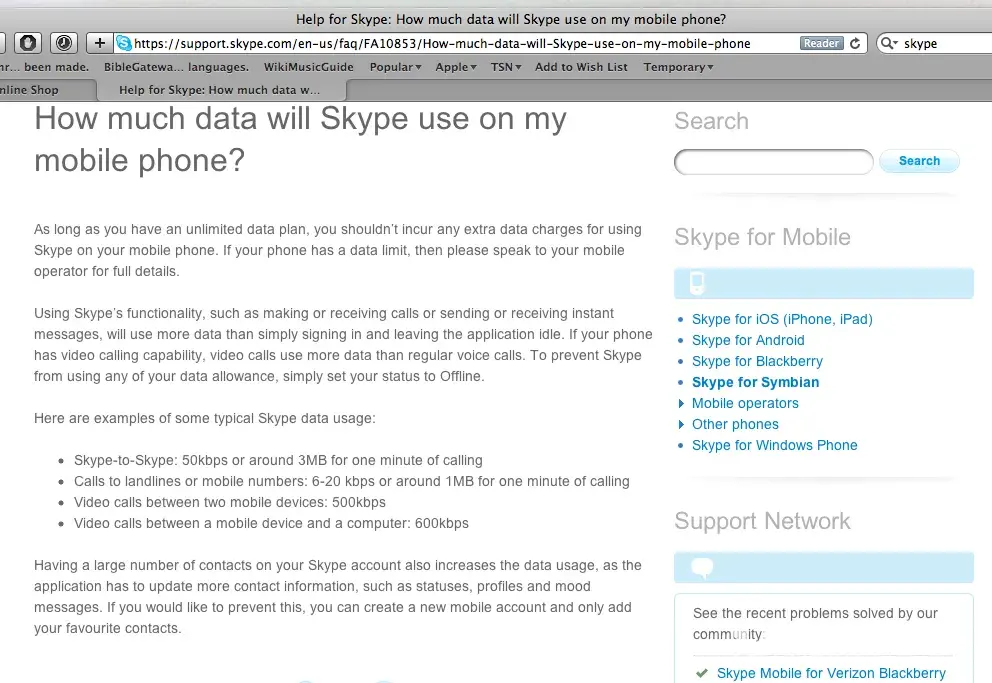Expand the Mobile operators list item

[x=744, y=403]
